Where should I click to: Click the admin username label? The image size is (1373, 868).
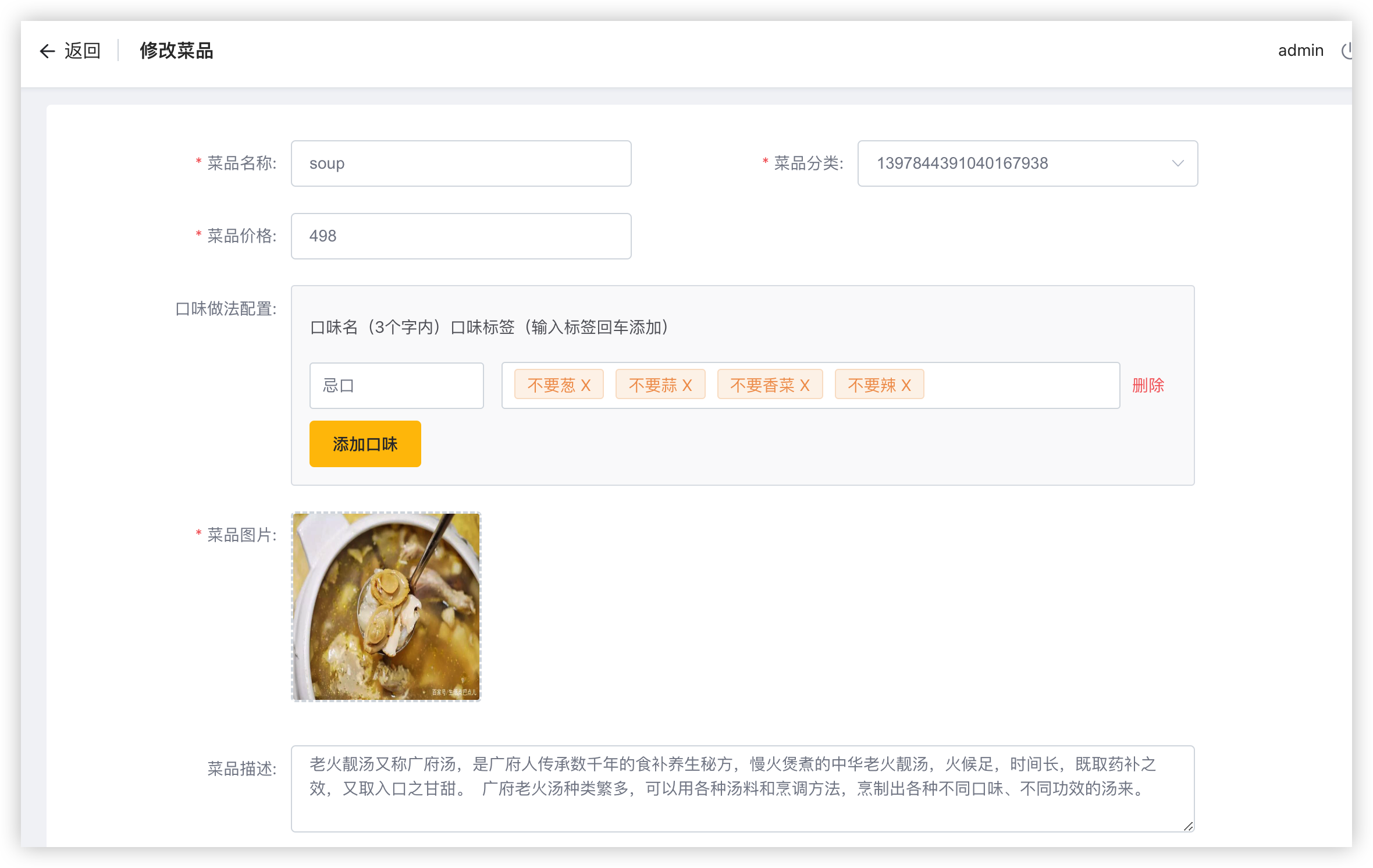(1300, 51)
